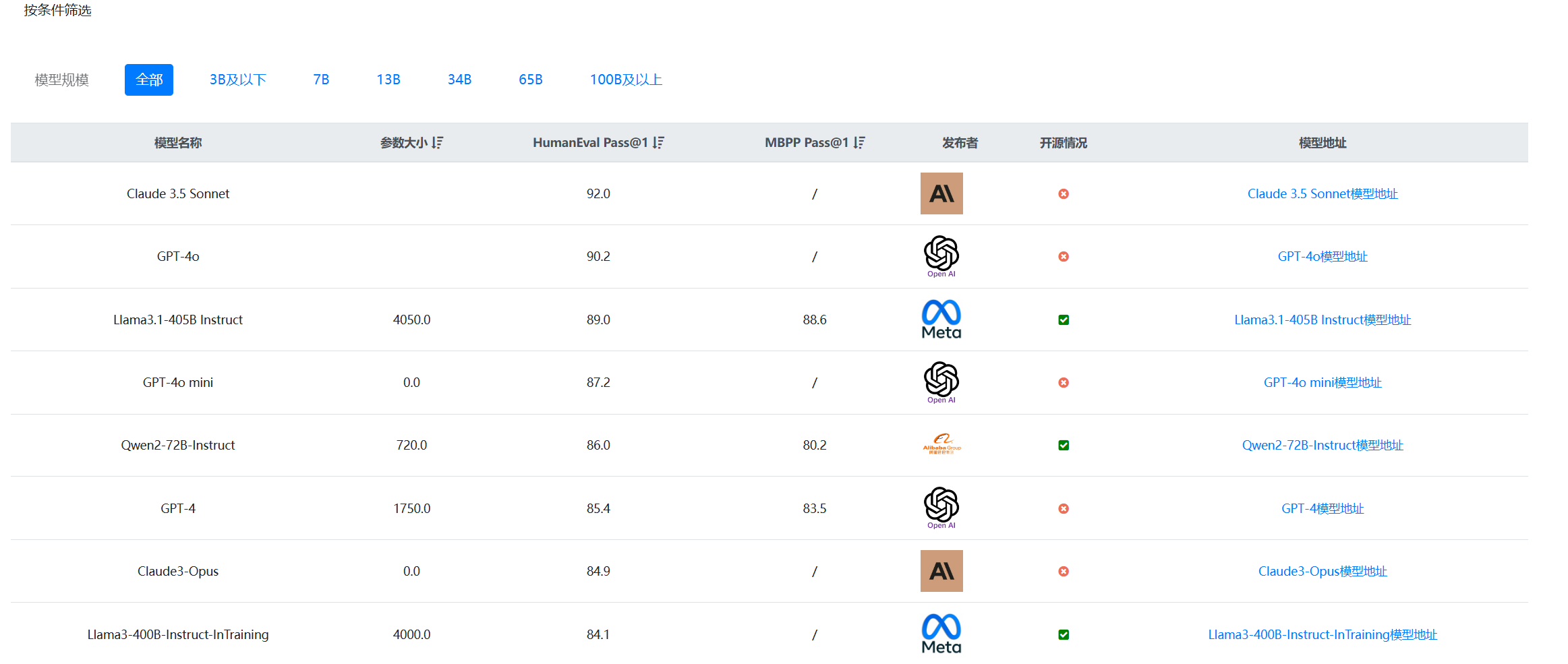Open Llama3.1-405B Instruct模型地址 link
The height and width of the screenshot is (664, 1568).
[x=1323, y=320]
